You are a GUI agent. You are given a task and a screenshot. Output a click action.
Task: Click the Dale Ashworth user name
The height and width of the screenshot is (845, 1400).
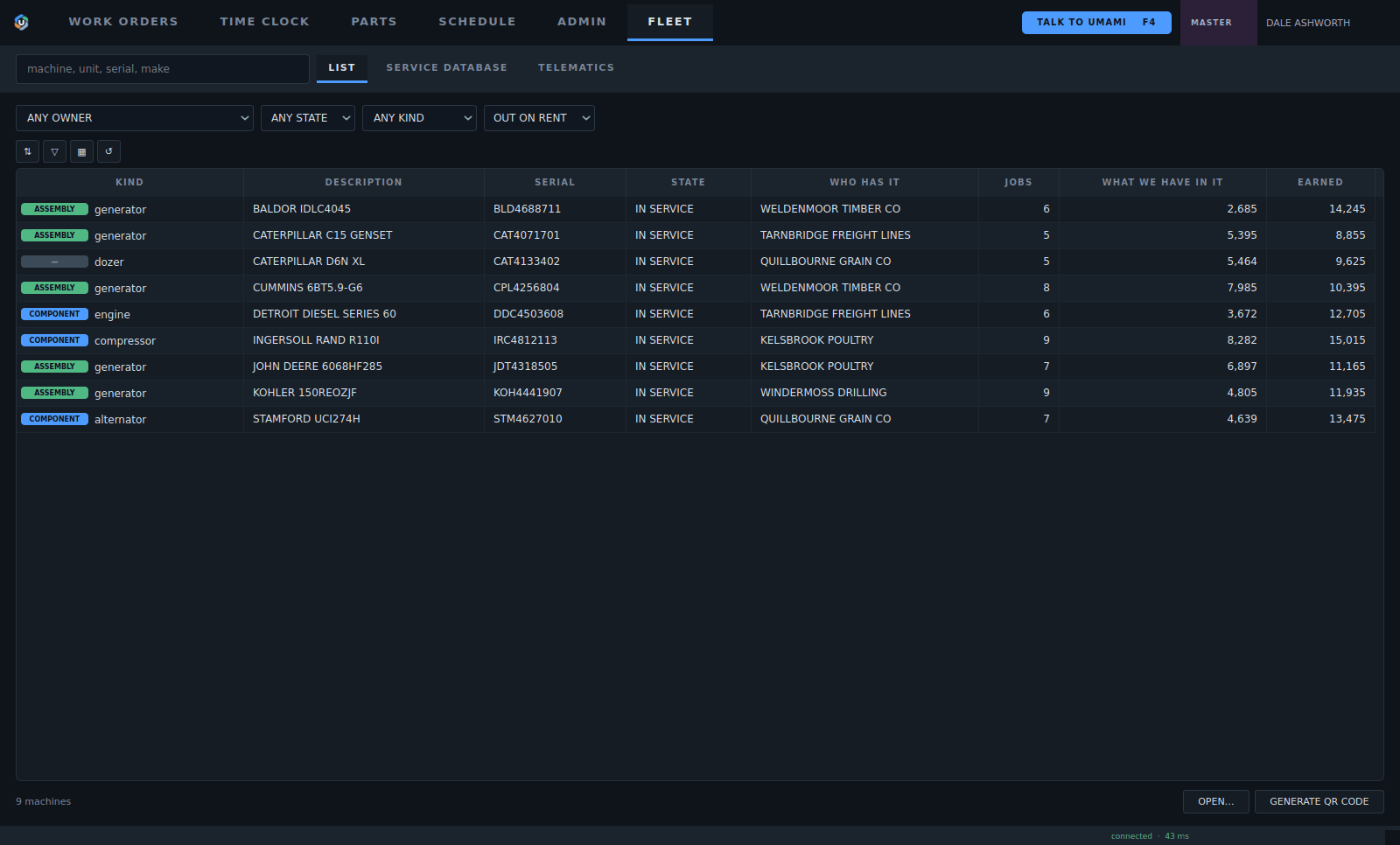point(1308,23)
